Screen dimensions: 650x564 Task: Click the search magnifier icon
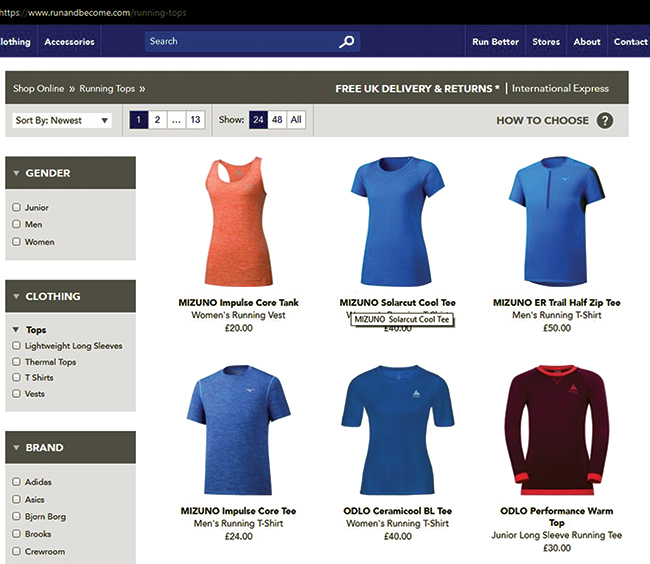pos(347,41)
